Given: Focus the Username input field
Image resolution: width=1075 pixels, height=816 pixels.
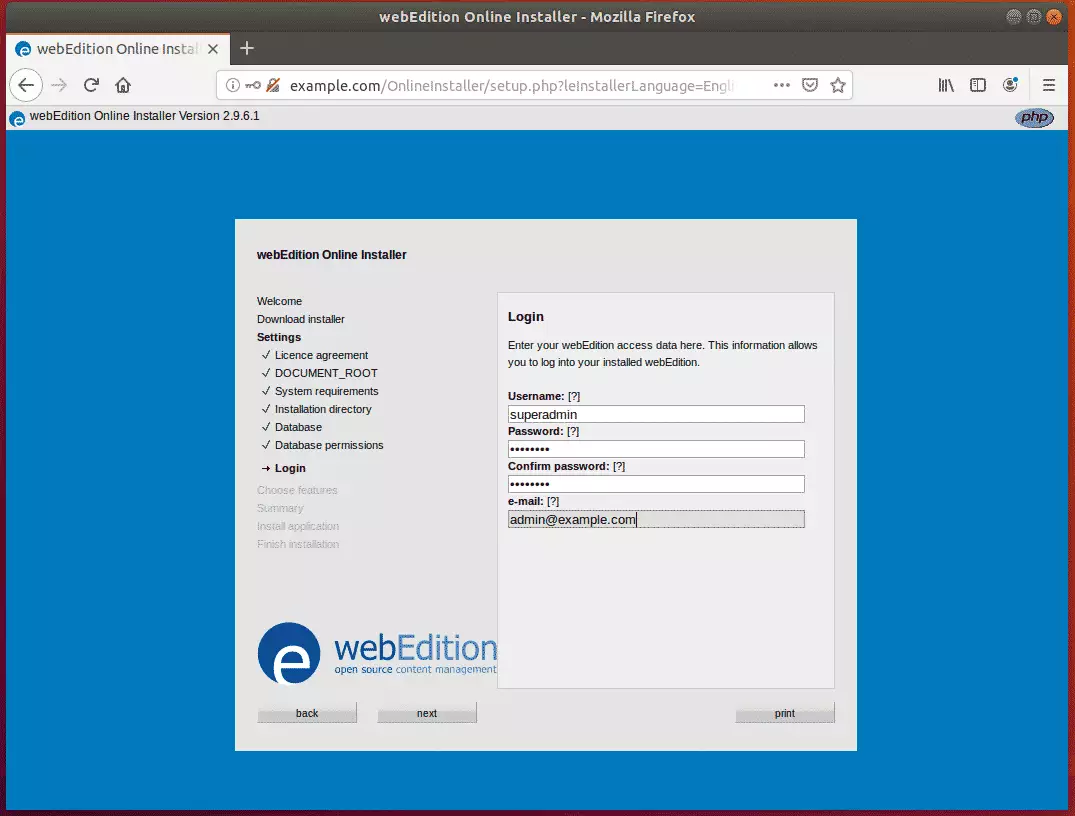Looking at the screenshot, I should (655, 414).
